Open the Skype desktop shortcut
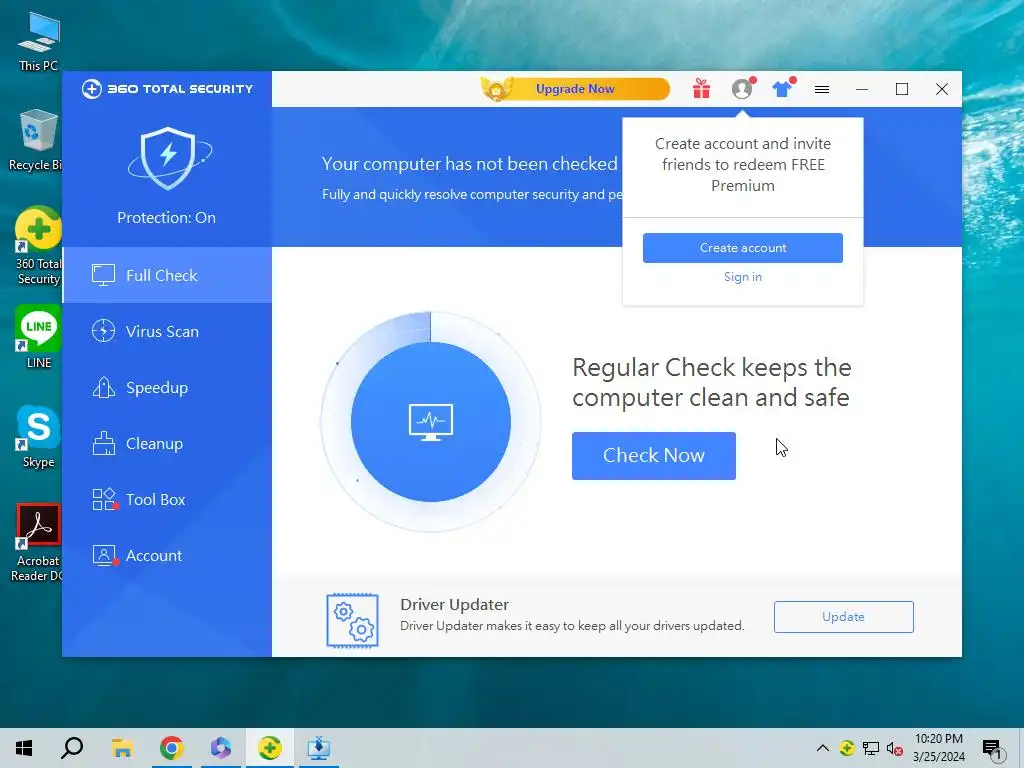The image size is (1024, 768). 39,436
